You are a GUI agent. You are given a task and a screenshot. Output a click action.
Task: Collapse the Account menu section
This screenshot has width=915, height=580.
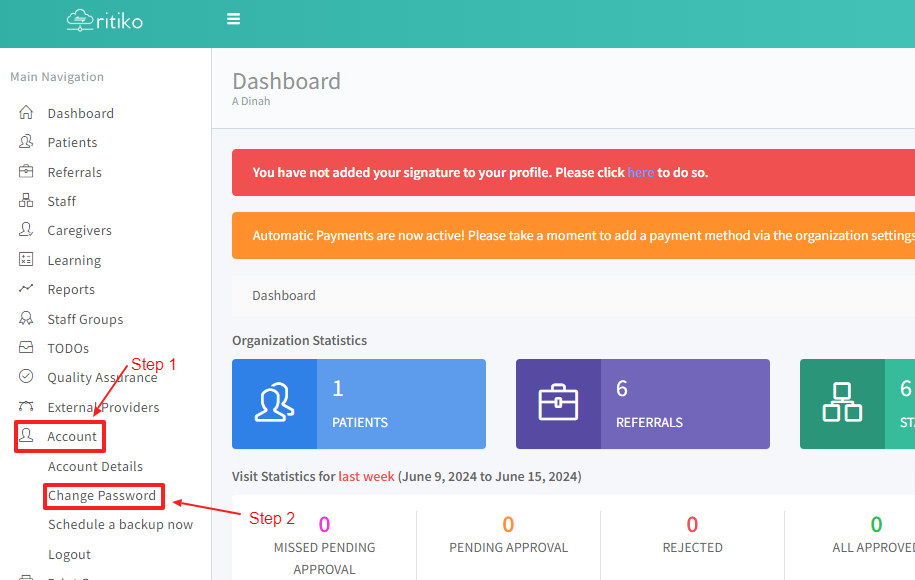[x=71, y=437]
